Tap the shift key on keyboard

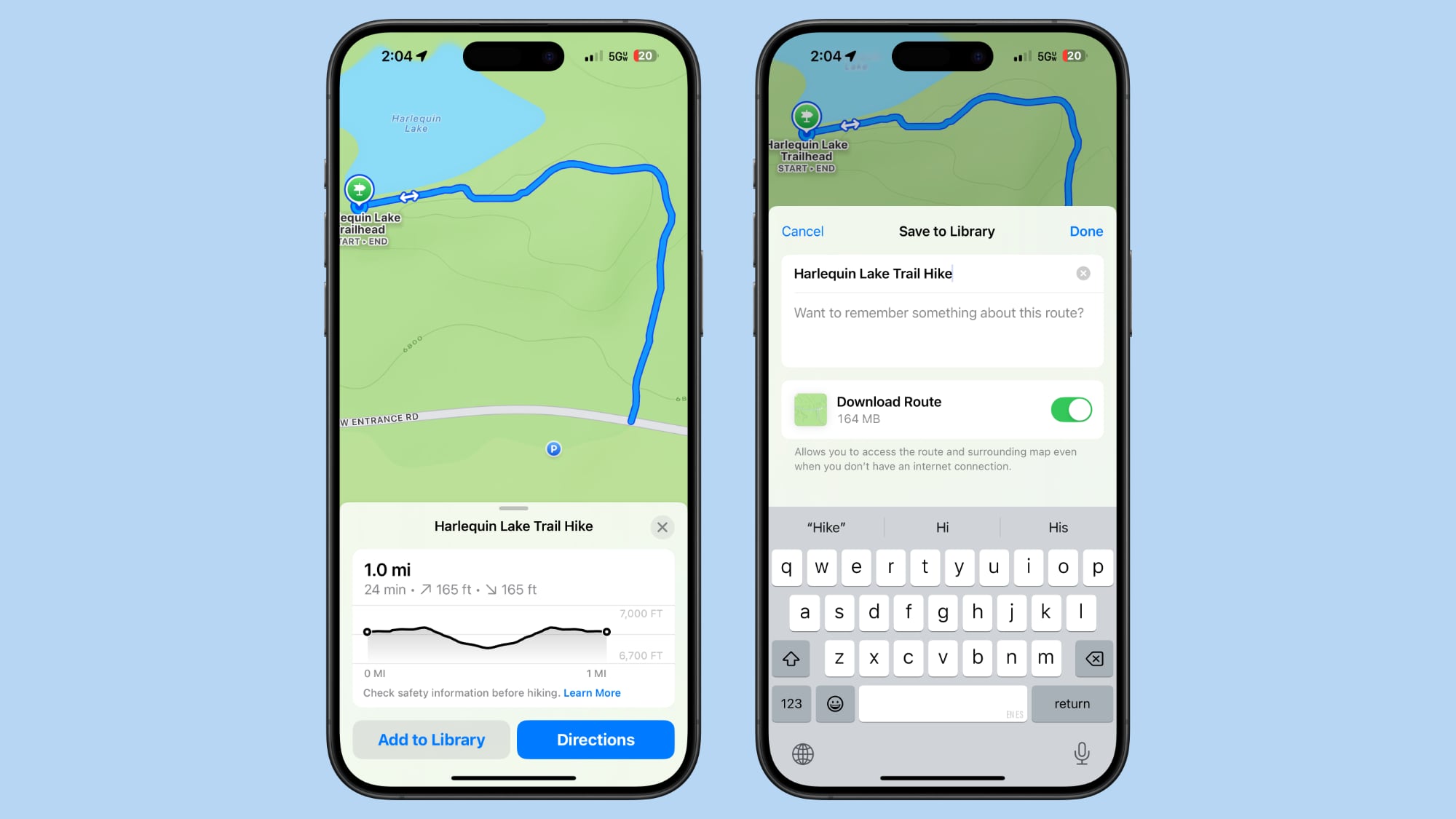pos(793,658)
